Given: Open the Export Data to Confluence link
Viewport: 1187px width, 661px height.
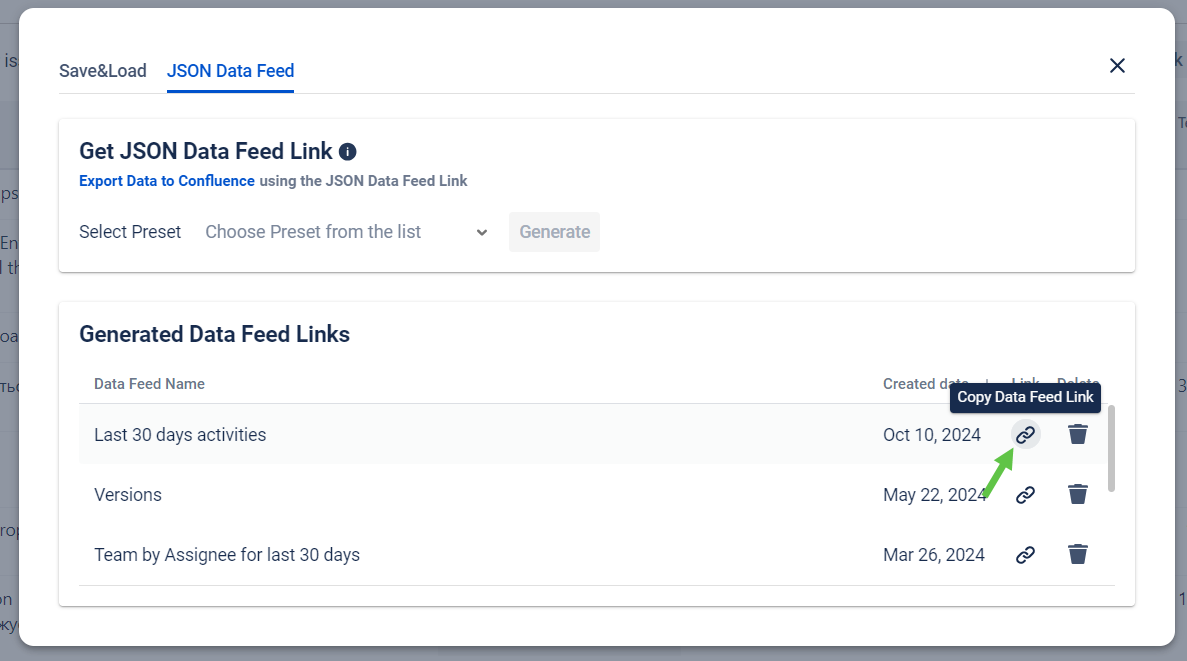Looking at the screenshot, I should point(167,181).
